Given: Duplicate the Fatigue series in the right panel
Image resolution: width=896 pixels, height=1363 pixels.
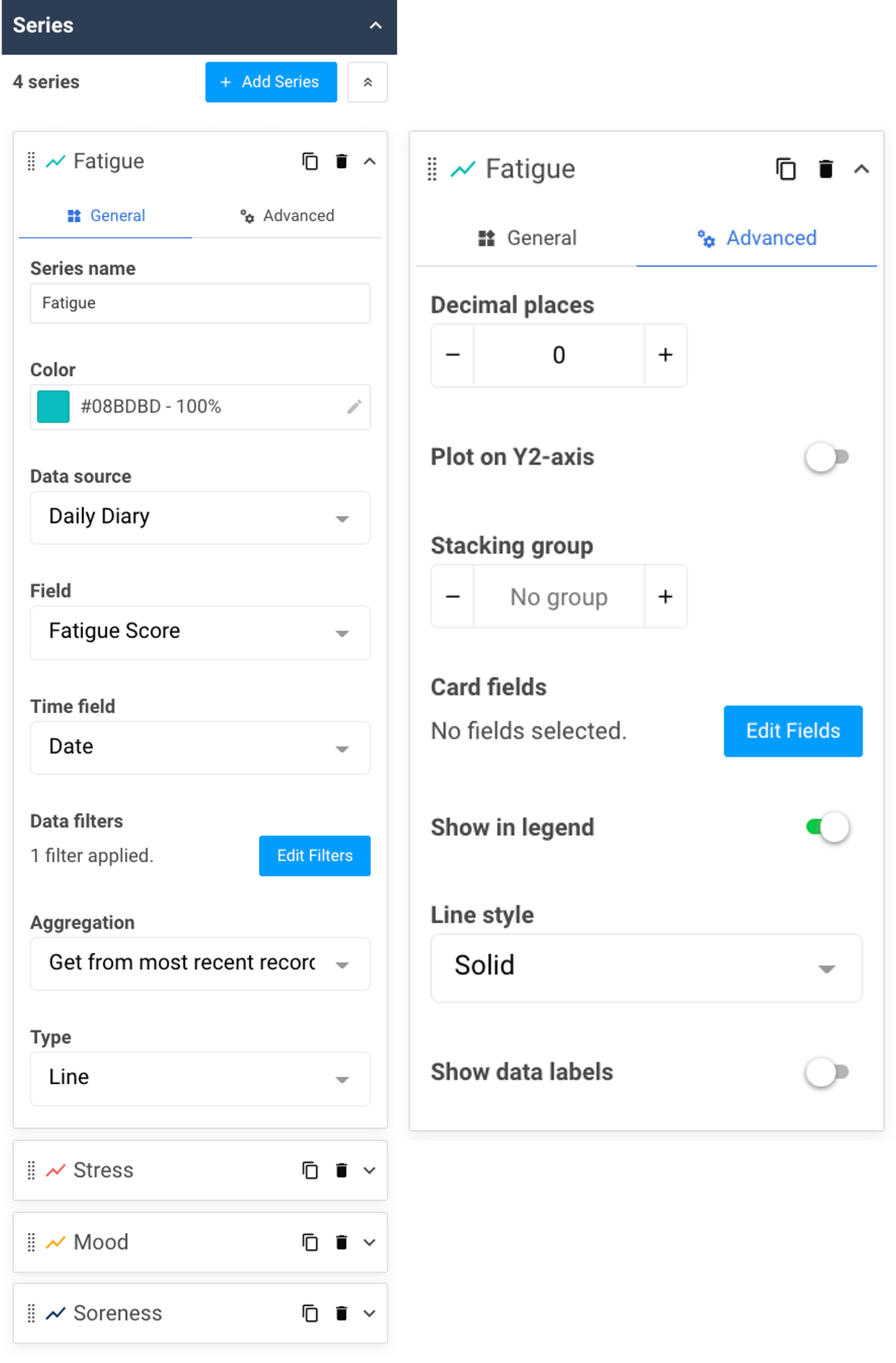Looking at the screenshot, I should [786, 170].
